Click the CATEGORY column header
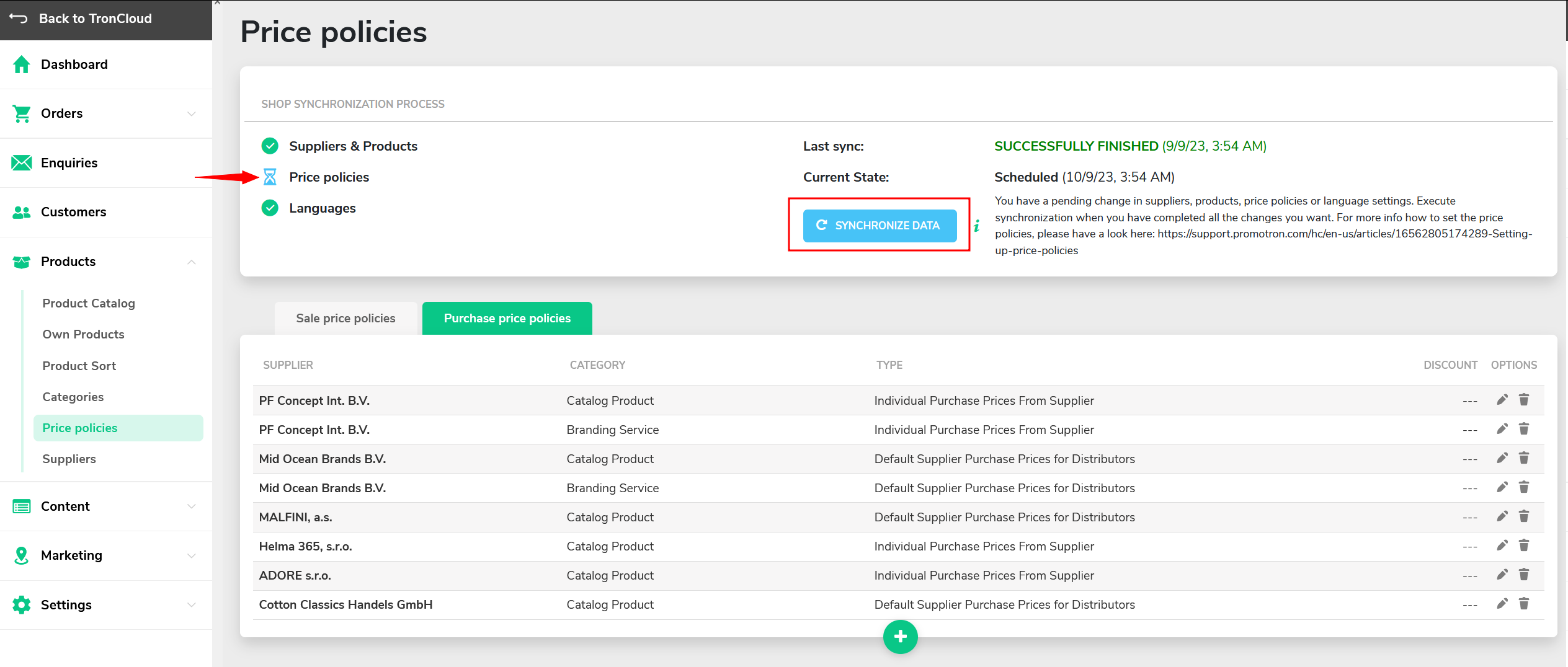1568x667 pixels. click(597, 365)
